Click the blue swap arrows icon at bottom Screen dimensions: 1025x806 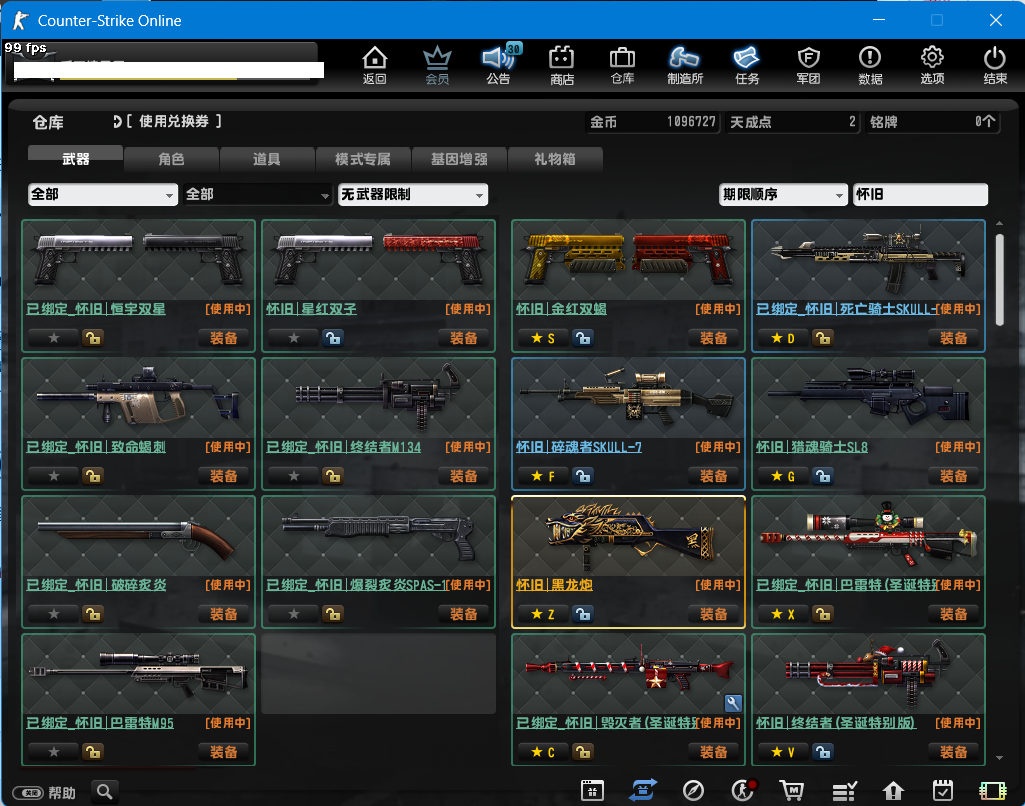pos(643,790)
